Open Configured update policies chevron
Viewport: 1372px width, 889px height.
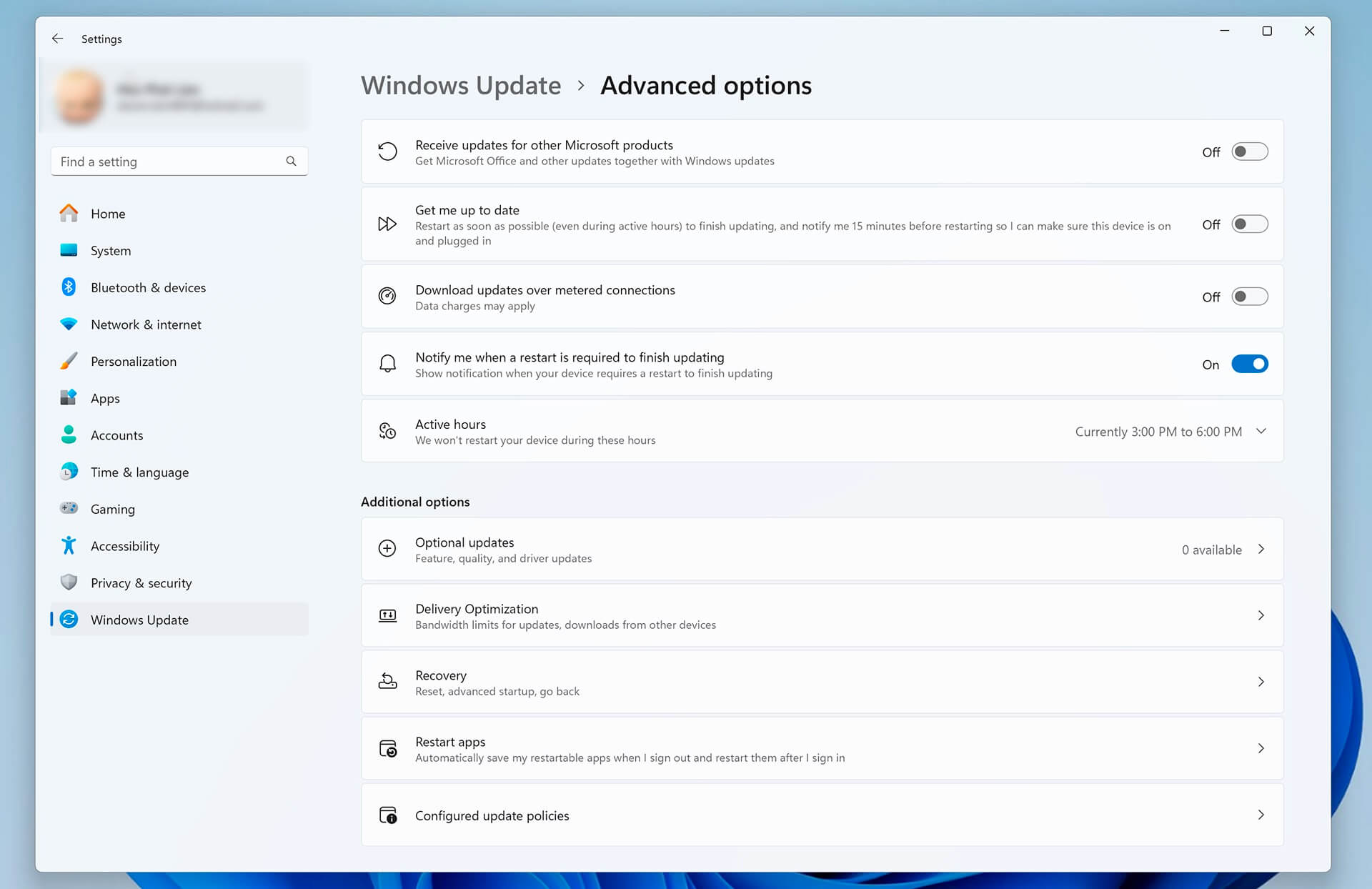1261,815
